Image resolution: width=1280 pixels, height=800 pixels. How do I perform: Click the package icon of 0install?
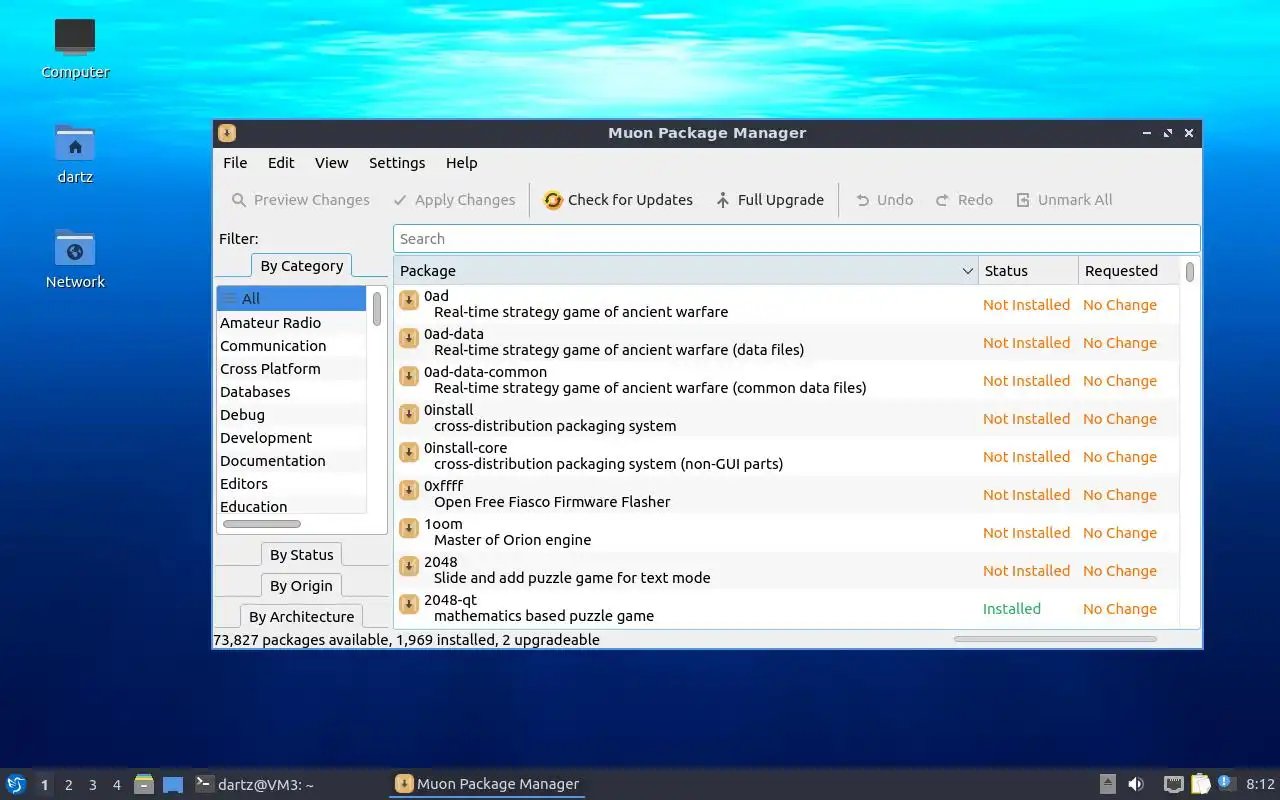click(x=409, y=414)
